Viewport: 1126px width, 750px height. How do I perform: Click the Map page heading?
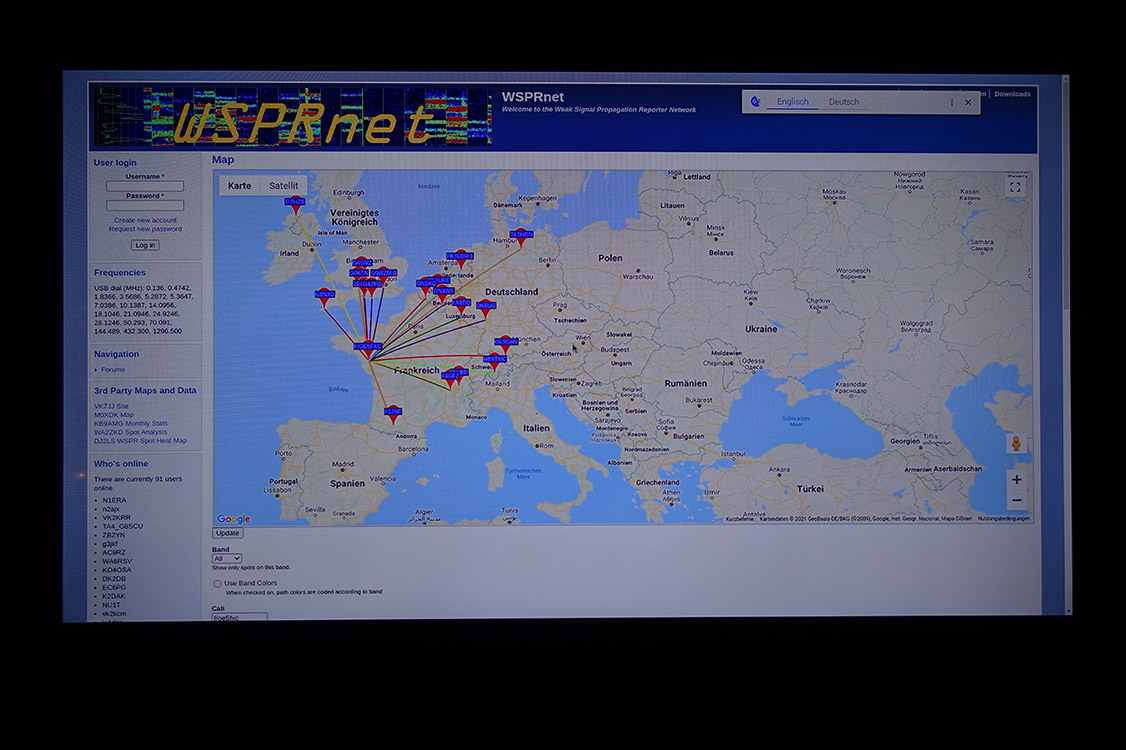[x=223, y=160]
